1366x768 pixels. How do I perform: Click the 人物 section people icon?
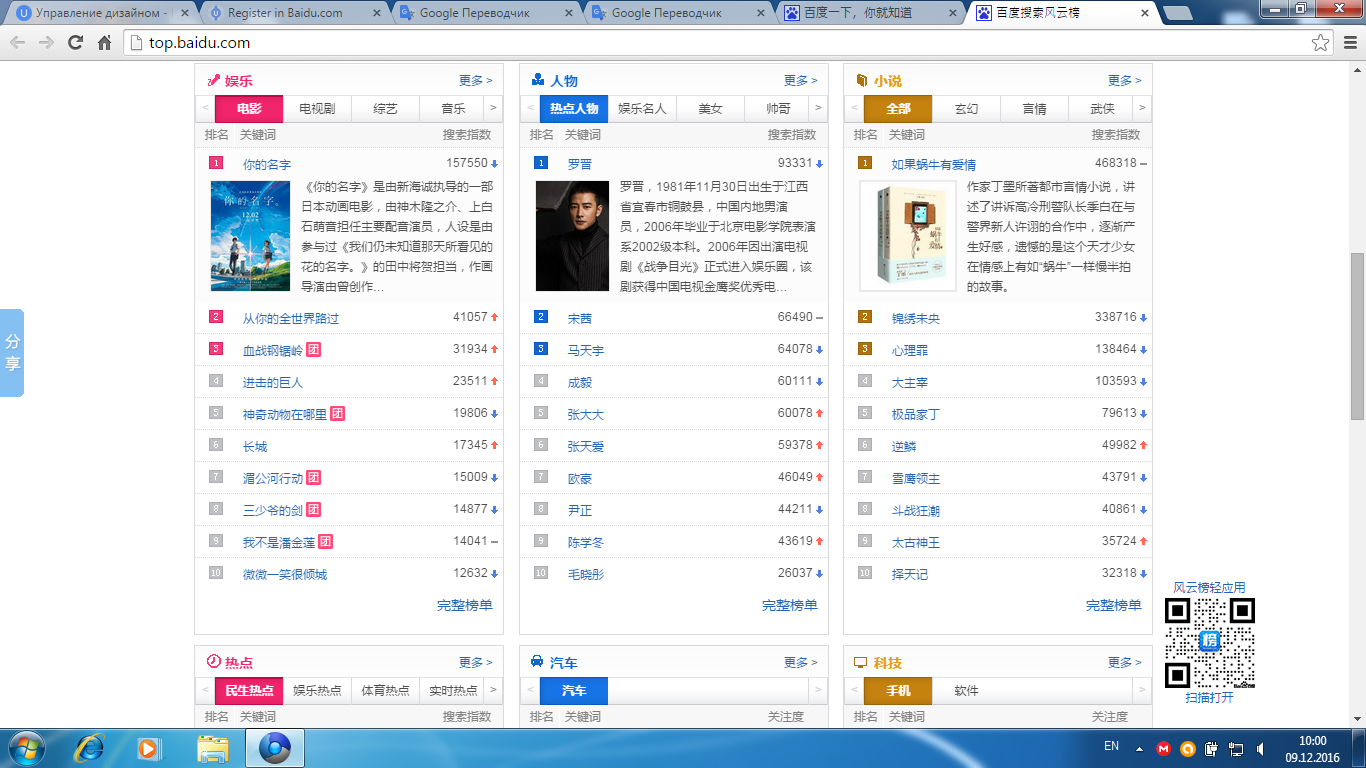(538, 80)
